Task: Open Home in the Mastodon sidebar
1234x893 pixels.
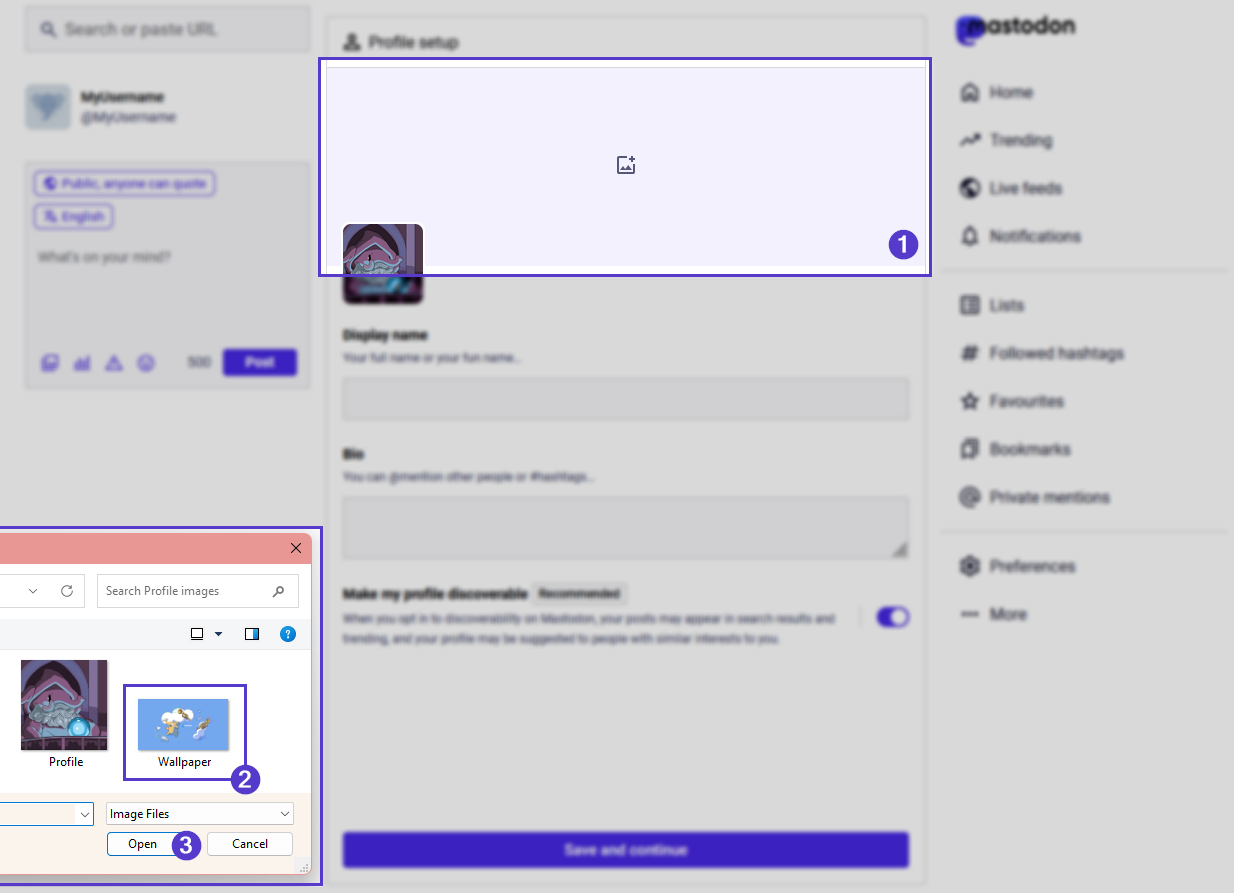Action: point(1012,92)
